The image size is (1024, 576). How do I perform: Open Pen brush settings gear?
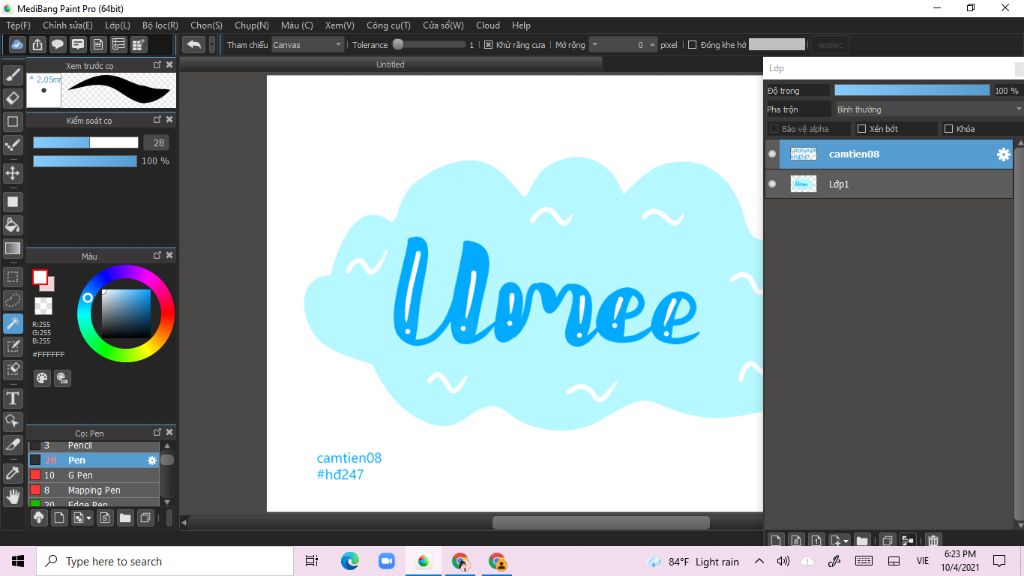[152, 460]
